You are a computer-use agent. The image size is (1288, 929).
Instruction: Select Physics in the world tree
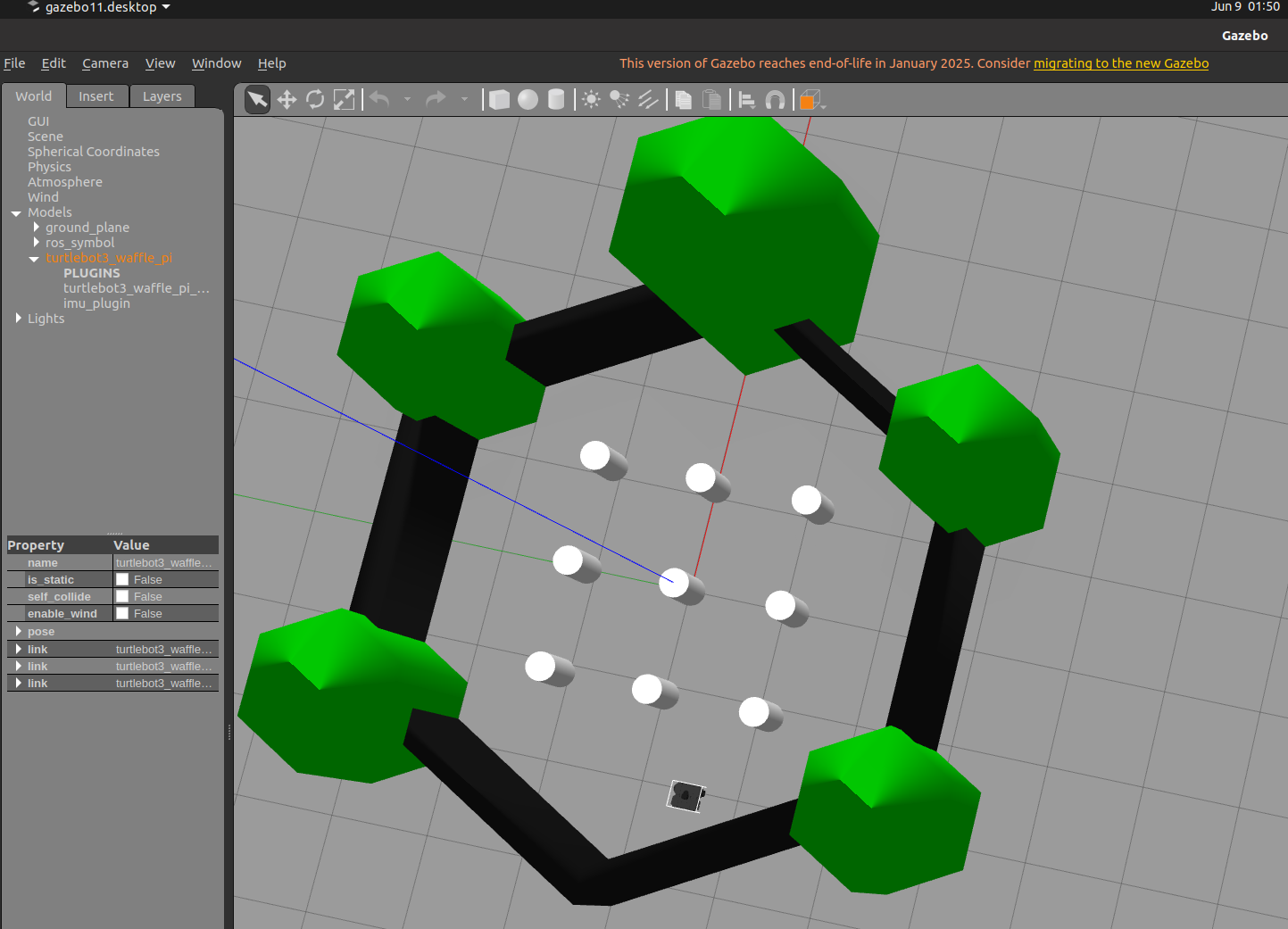pyautogui.click(x=49, y=167)
